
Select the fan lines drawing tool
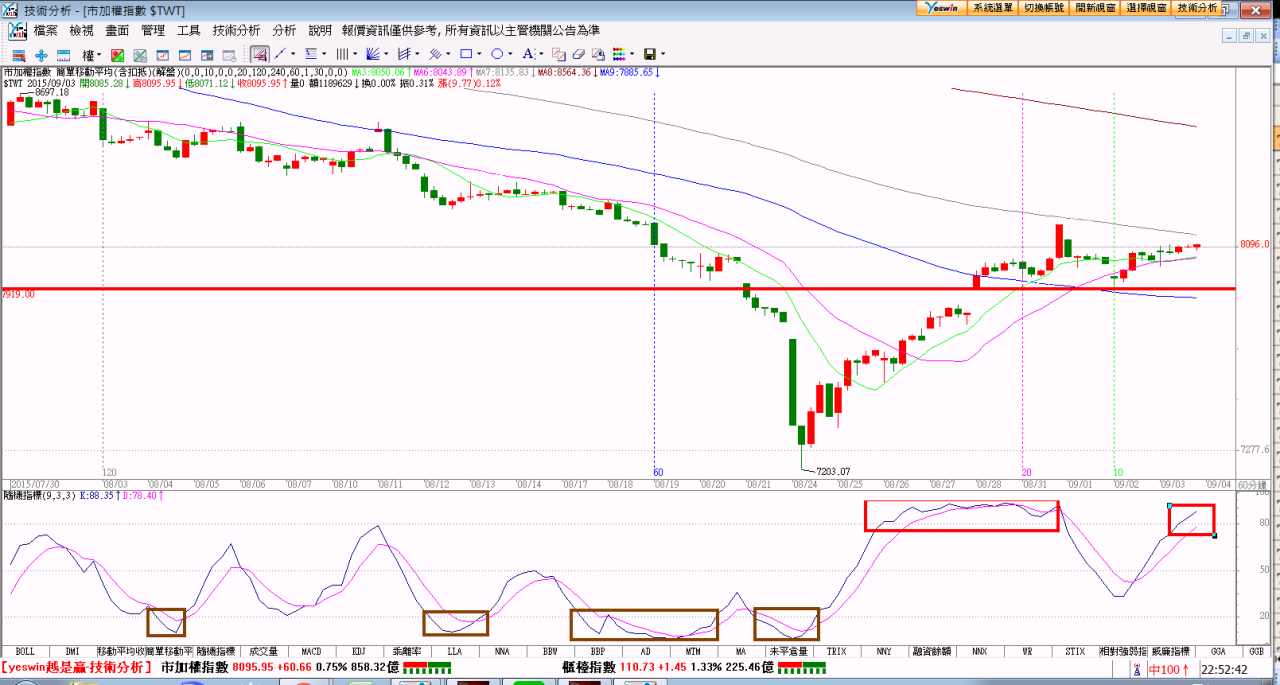click(372, 54)
